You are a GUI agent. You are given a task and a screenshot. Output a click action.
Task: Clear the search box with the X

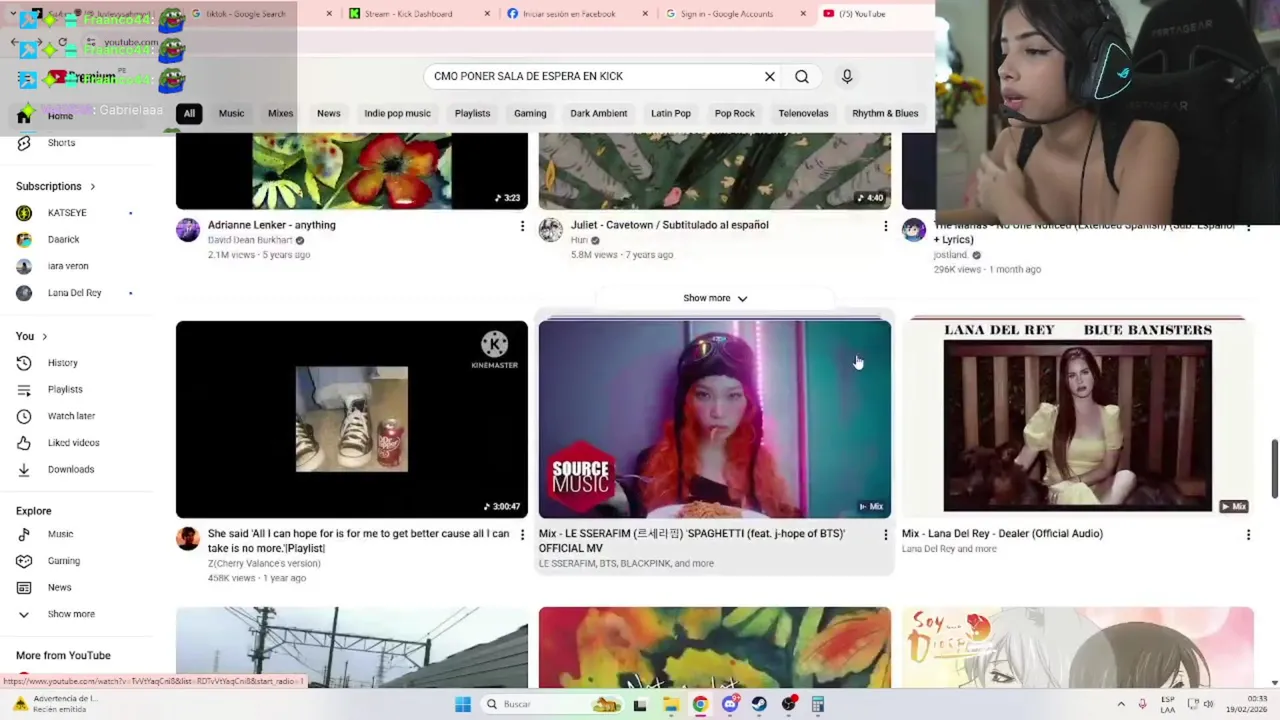[x=770, y=76]
